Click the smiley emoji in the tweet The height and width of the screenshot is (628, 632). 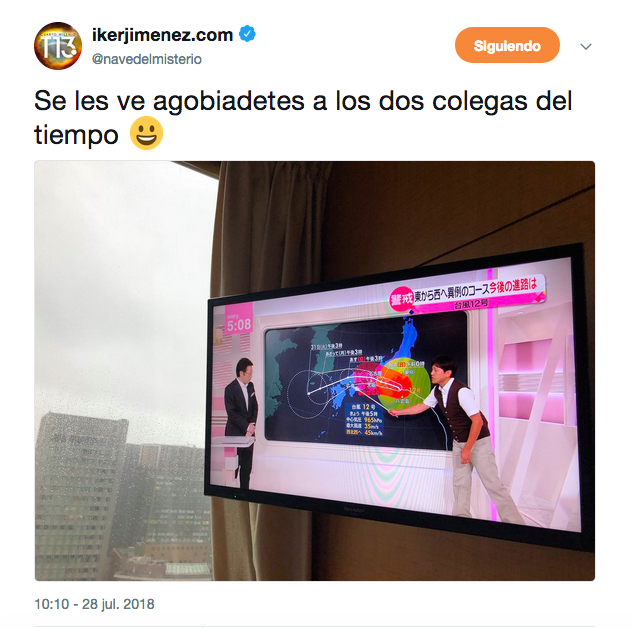click(146, 133)
